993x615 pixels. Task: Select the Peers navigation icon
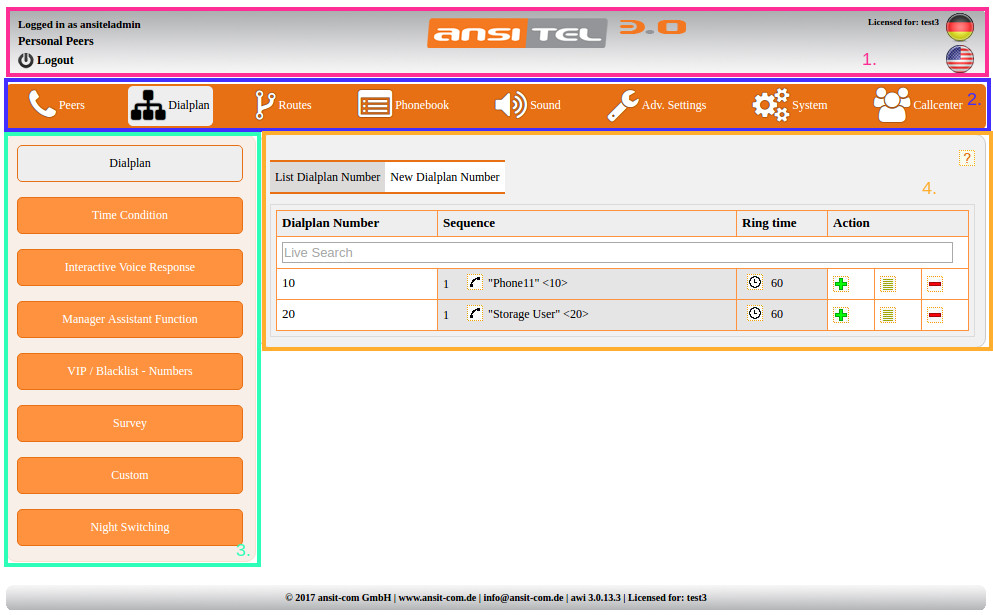(42, 104)
